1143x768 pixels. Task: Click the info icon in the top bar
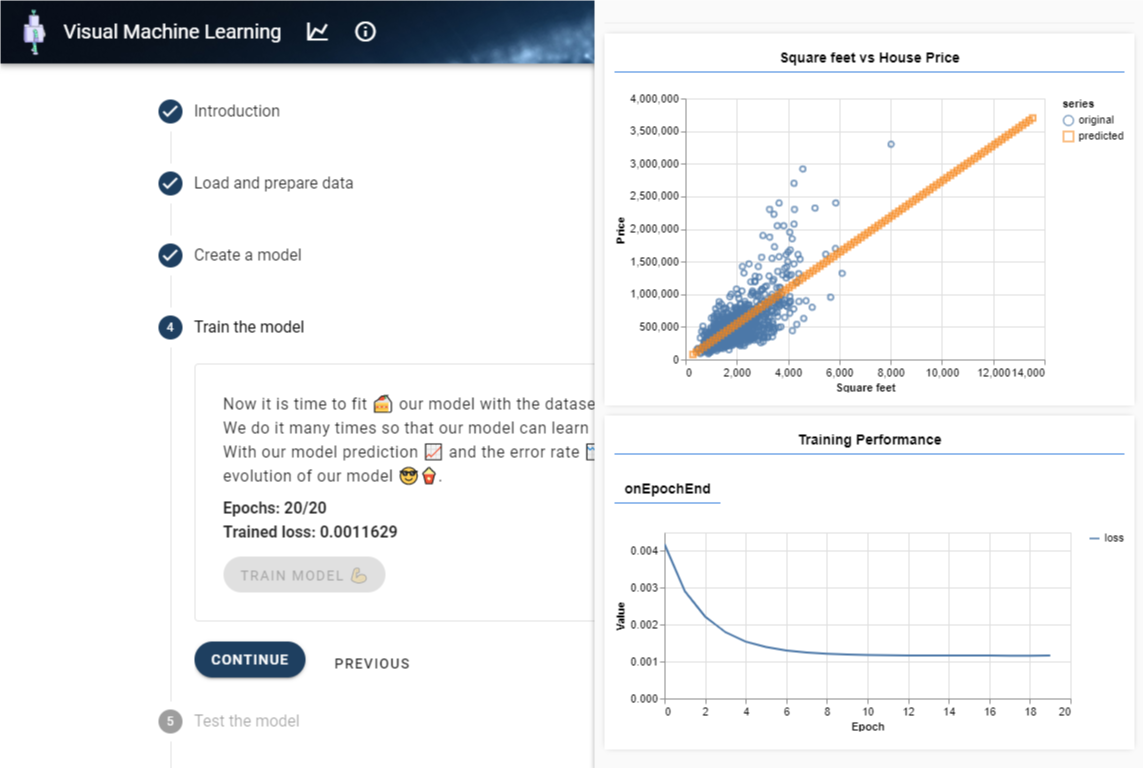[365, 31]
